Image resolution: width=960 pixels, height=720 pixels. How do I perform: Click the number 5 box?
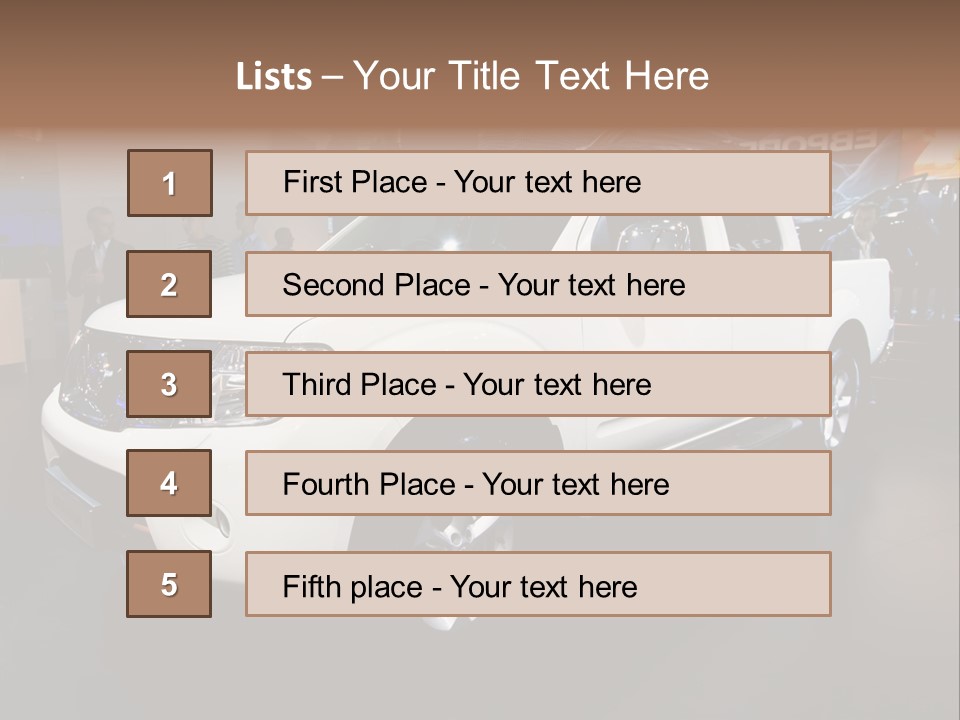click(x=169, y=584)
